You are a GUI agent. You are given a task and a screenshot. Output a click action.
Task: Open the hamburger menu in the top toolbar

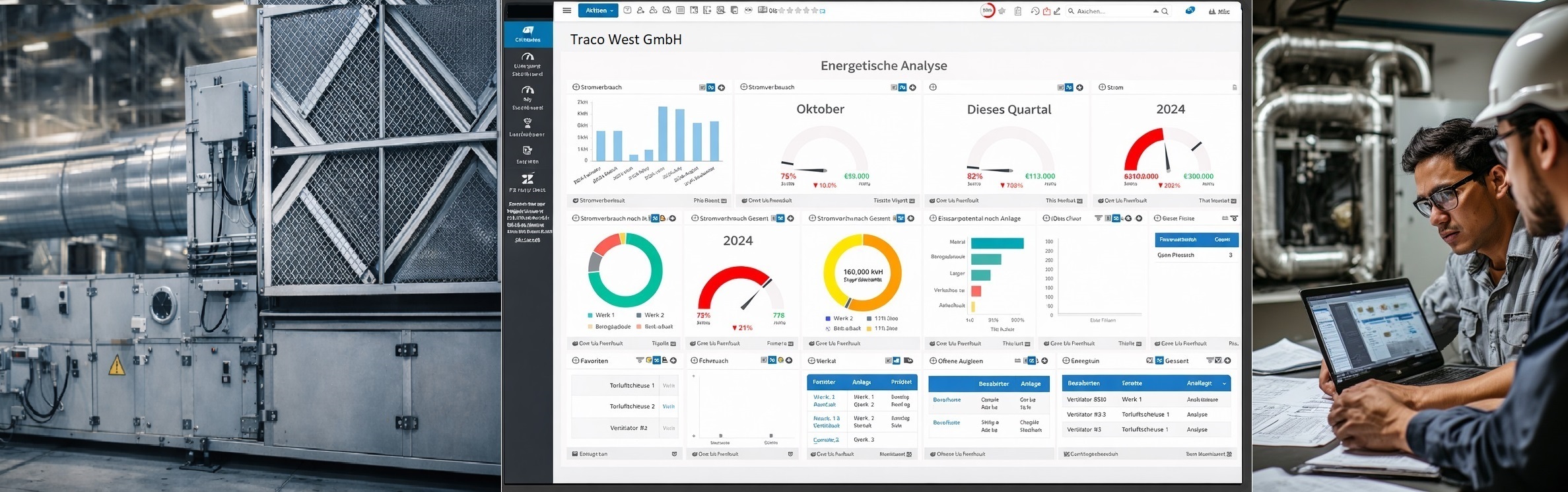pos(566,11)
